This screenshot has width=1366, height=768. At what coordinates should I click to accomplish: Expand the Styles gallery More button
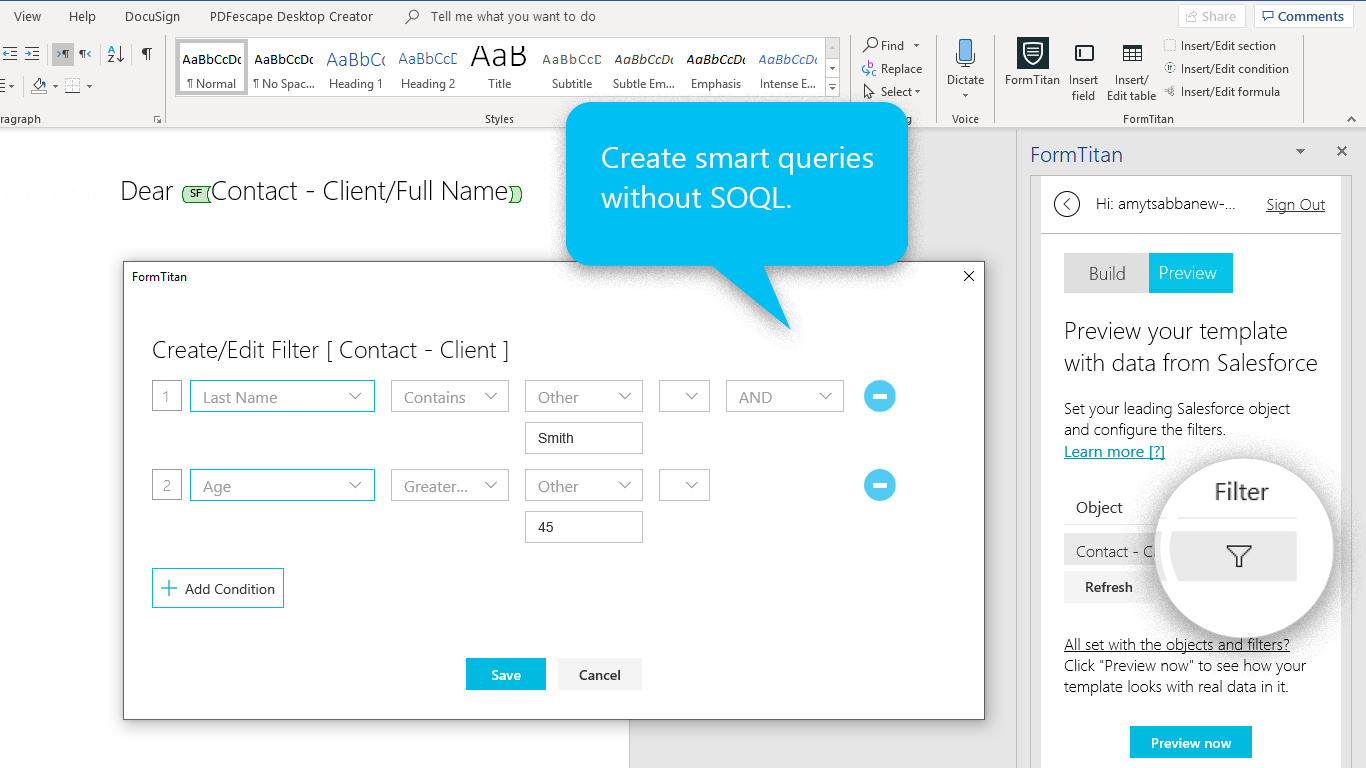[833, 88]
